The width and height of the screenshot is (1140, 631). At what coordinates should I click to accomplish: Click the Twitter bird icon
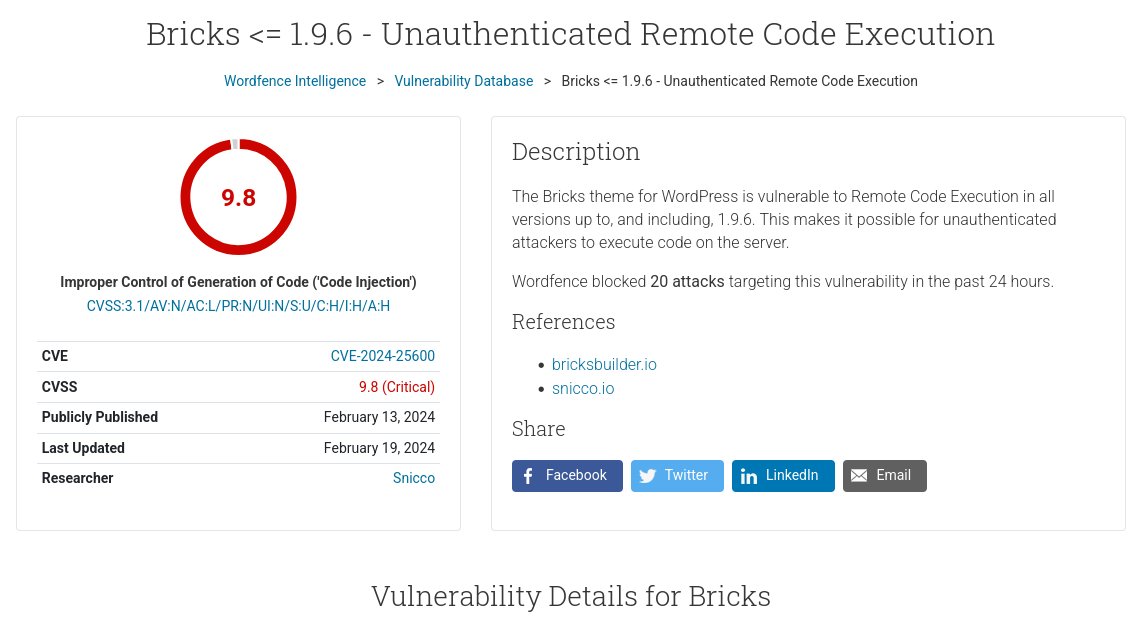647,476
